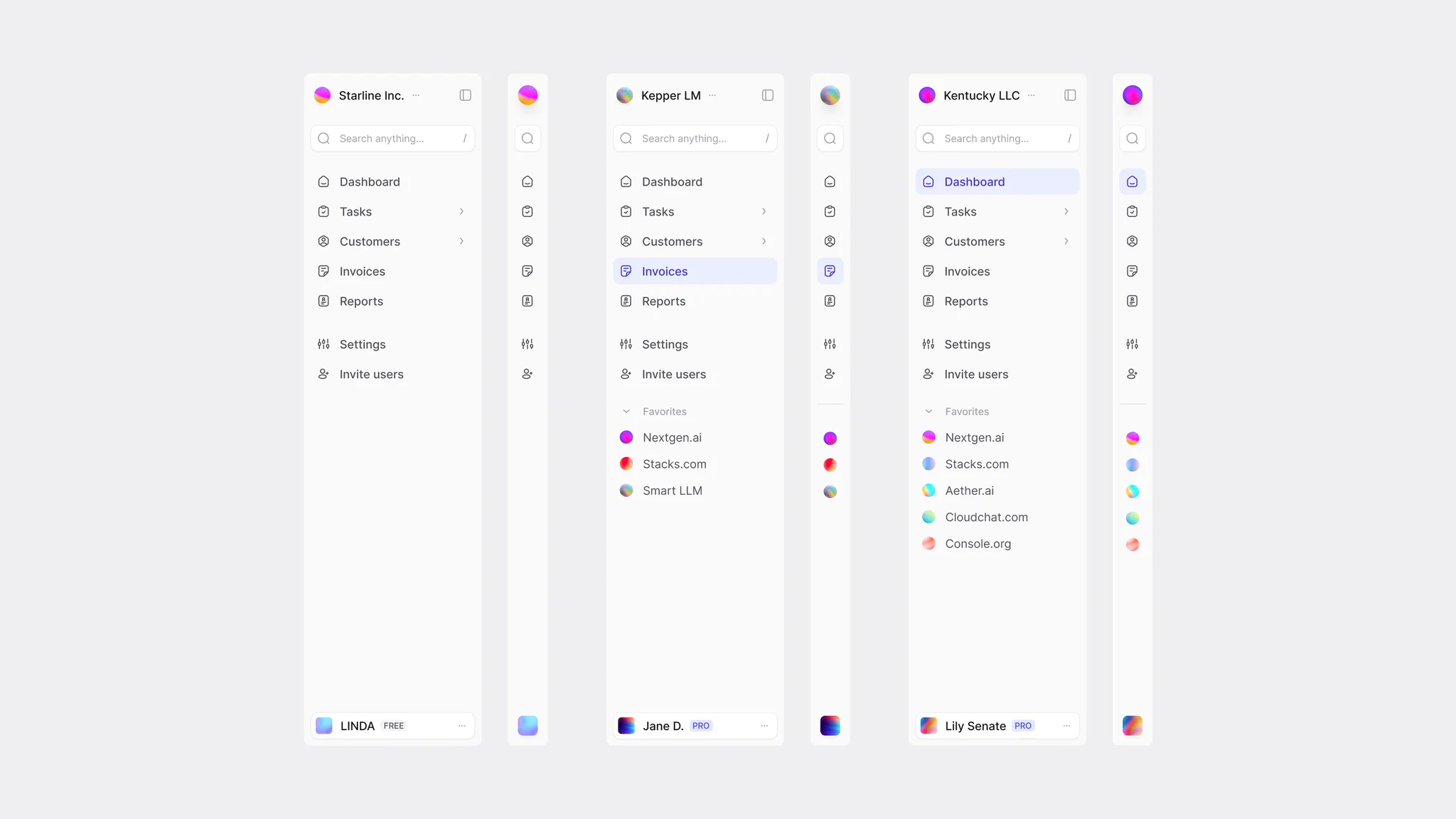This screenshot has height=819, width=1456.
Task: Click the Jane D. profile name
Action: pos(663,726)
